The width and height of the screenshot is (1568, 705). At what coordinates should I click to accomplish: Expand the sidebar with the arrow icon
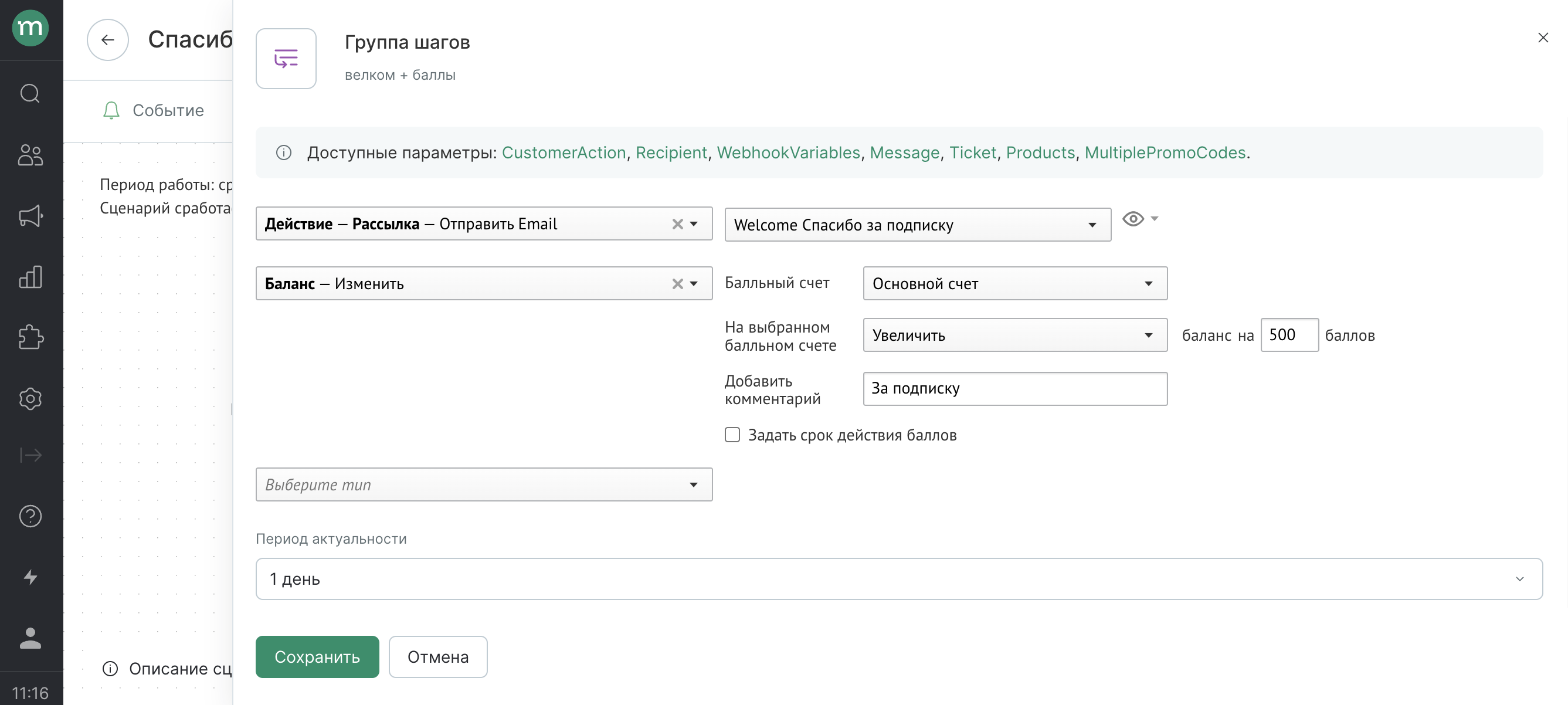click(30, 455)
